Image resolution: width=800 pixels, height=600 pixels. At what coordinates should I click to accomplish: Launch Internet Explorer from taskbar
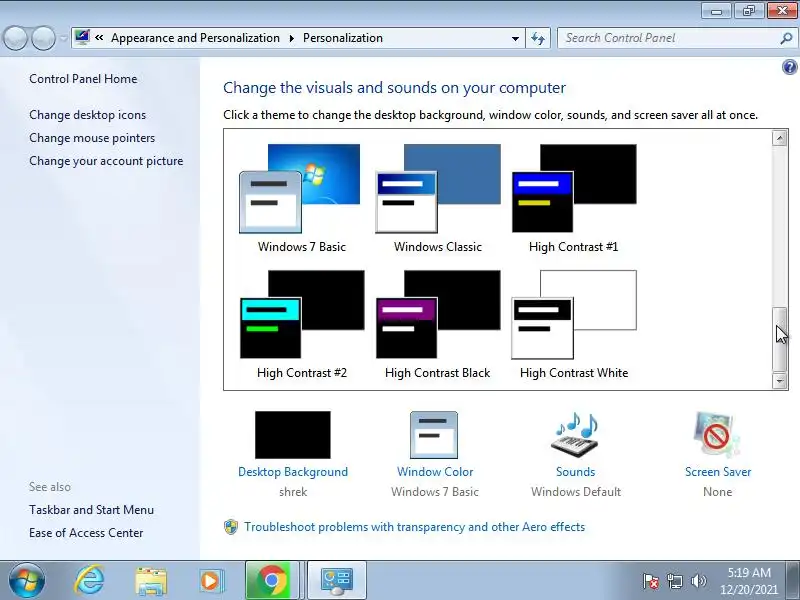(x=89, y=581)
